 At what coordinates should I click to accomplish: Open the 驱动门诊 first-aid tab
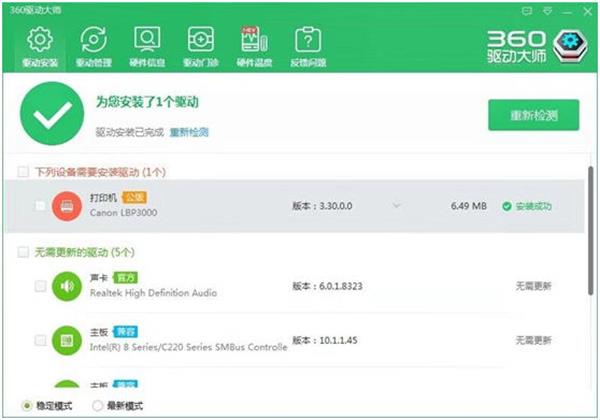(201, 47)
